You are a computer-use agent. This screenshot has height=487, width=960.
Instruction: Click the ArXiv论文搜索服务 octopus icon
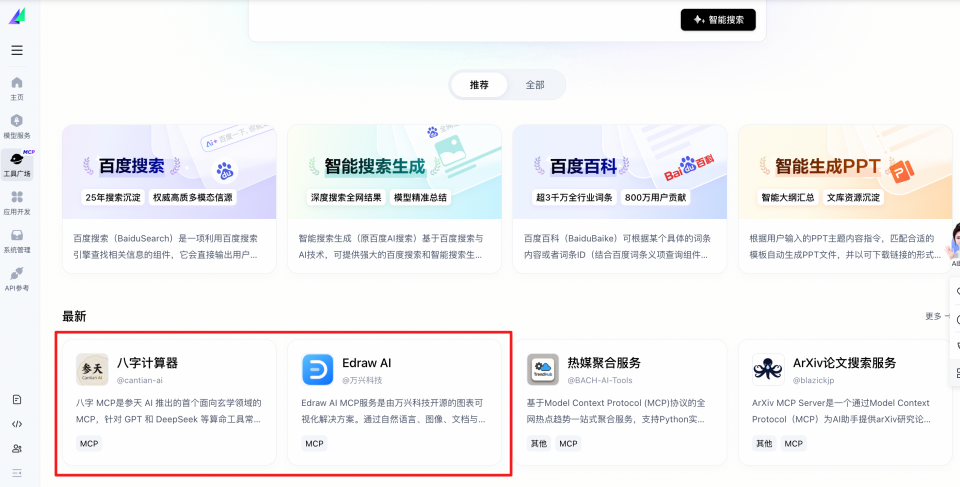coord(768,369)
